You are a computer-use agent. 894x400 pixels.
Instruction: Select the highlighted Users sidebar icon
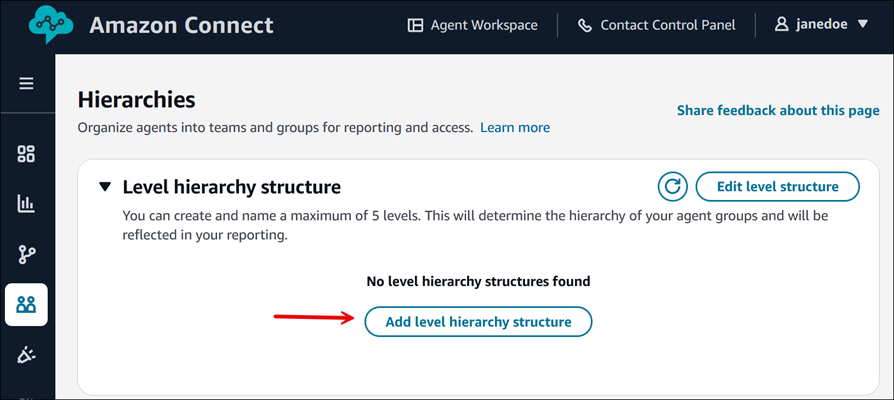26,305
